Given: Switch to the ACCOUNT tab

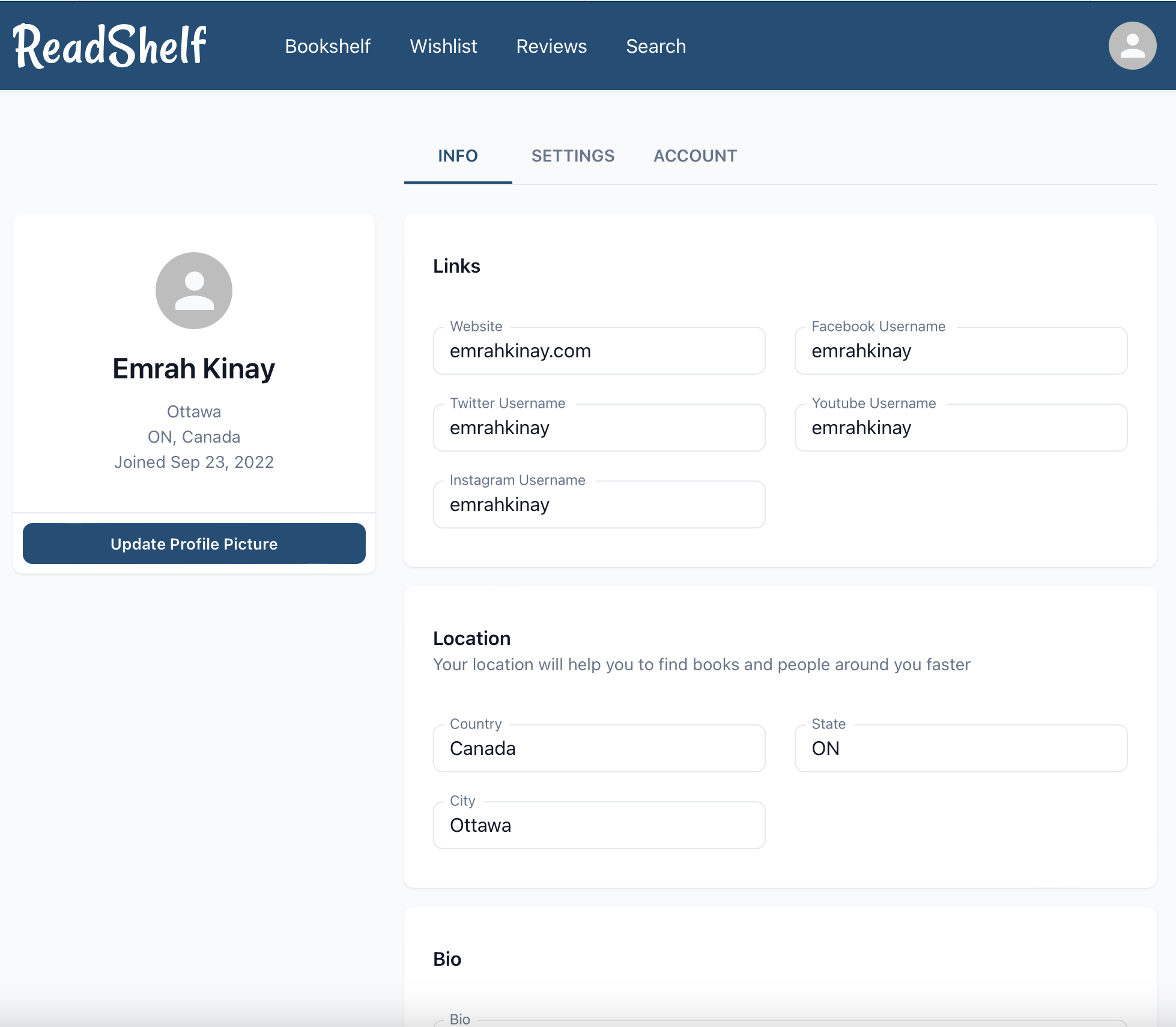Looking at the screenshot, I should tap(695, 156).
